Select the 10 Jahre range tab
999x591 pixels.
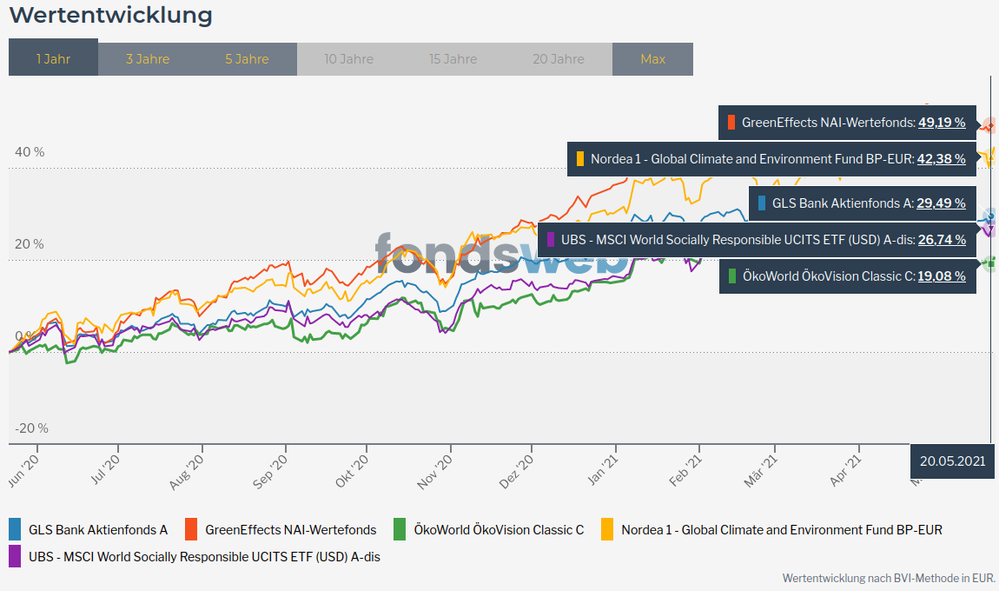pos(348,59)
